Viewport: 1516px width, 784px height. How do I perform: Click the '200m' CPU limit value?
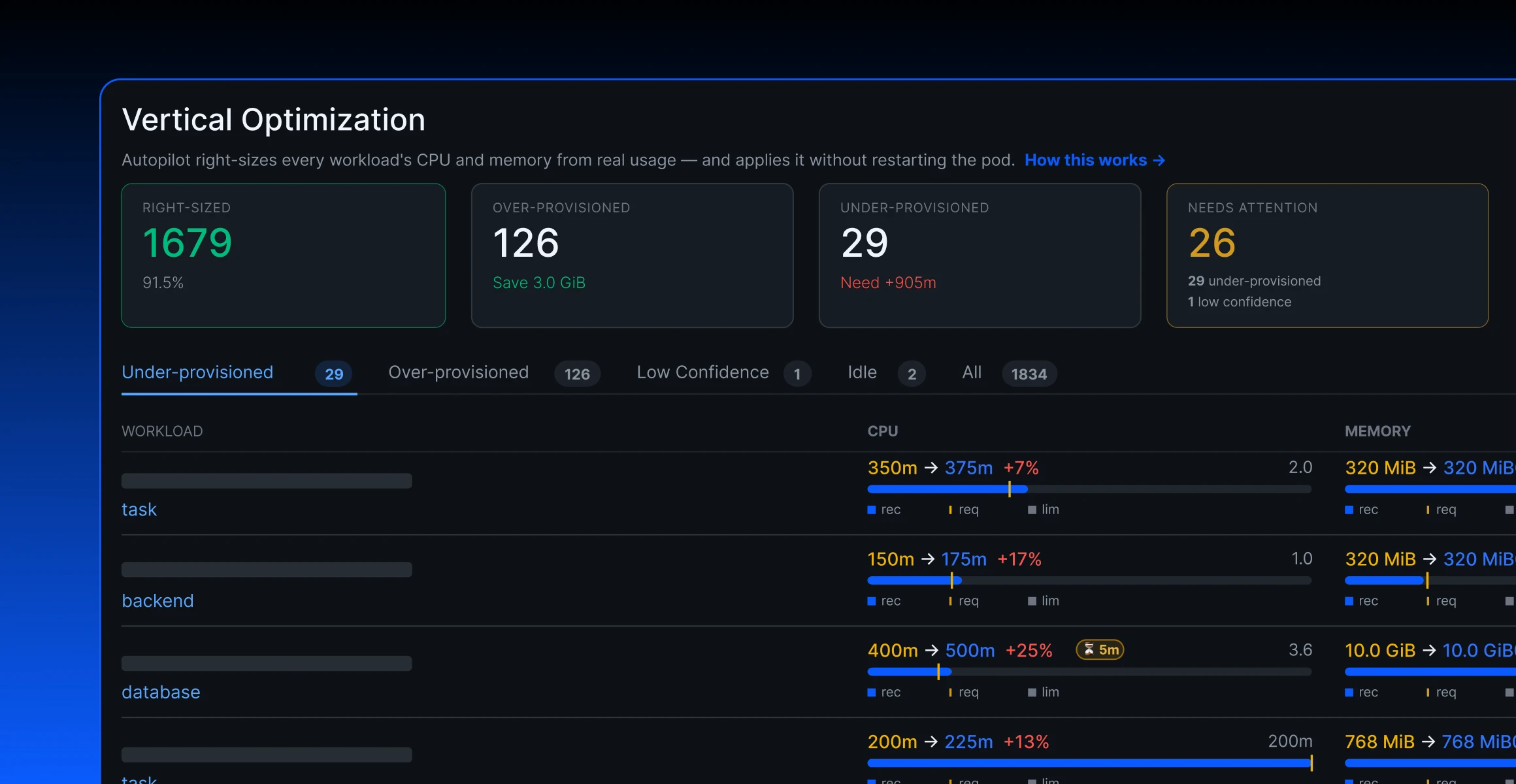tap(1290, 742)
